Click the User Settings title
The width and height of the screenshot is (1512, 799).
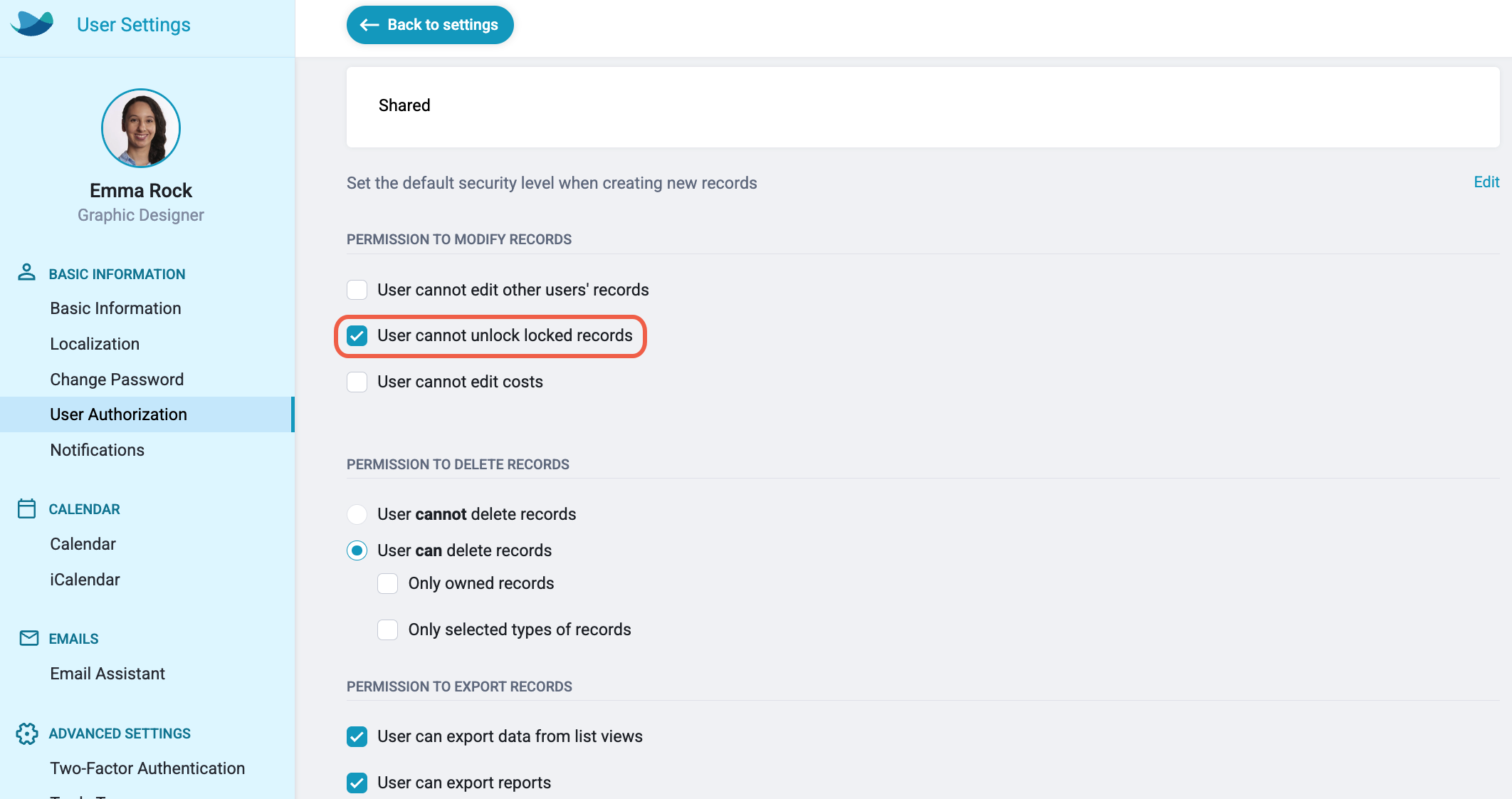pos(134,25)
